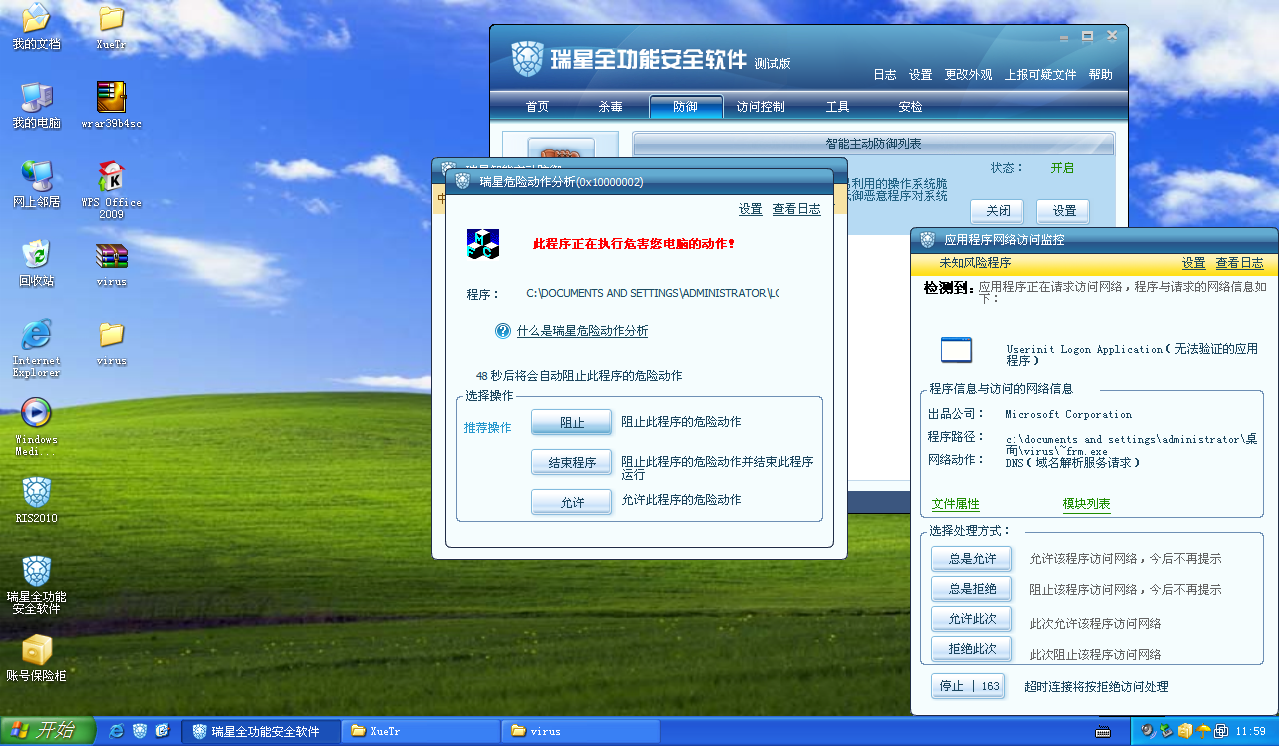Click the 结束程序 button

click(x=572, y=463)
